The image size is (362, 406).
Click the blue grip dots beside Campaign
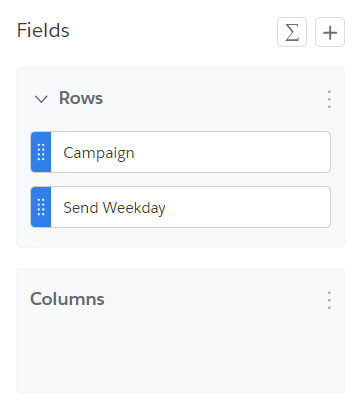click(x=41, y=152)
